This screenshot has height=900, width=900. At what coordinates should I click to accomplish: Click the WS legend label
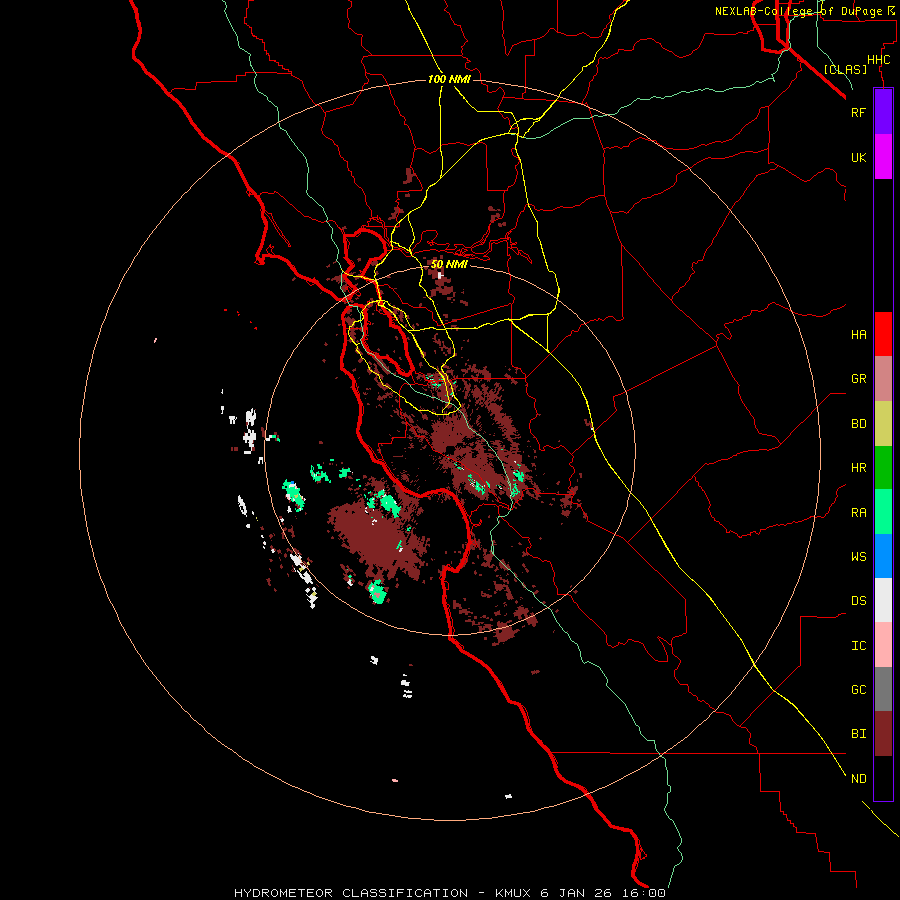coord(858,556)
